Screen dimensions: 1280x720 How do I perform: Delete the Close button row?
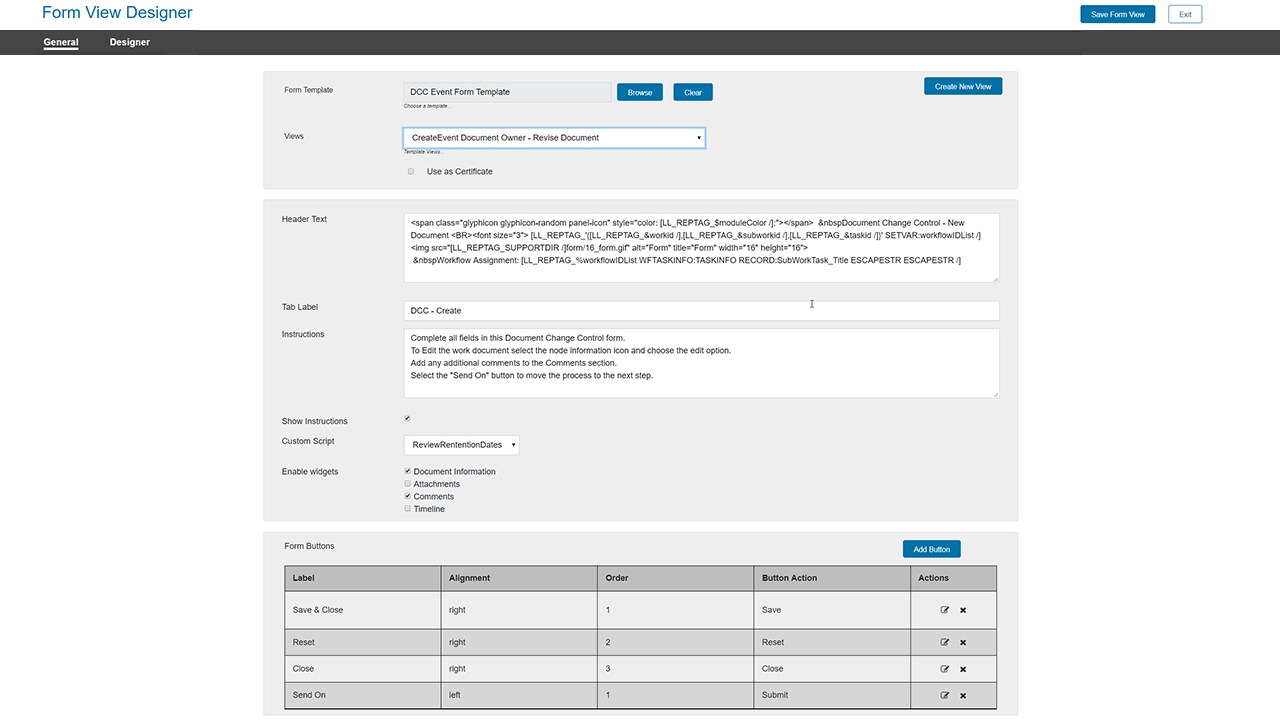pos(963,669)
